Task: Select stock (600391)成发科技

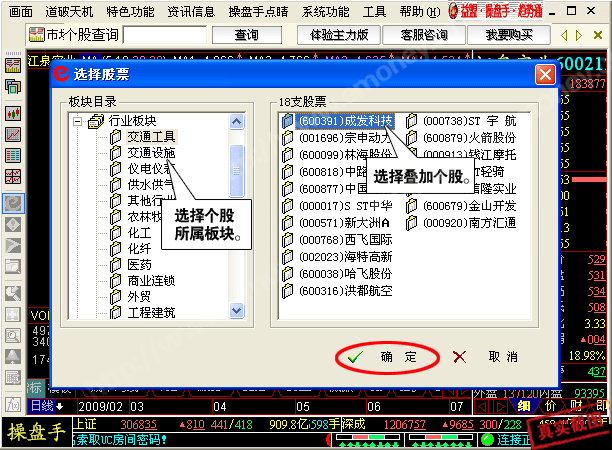Action: point(344,120)
